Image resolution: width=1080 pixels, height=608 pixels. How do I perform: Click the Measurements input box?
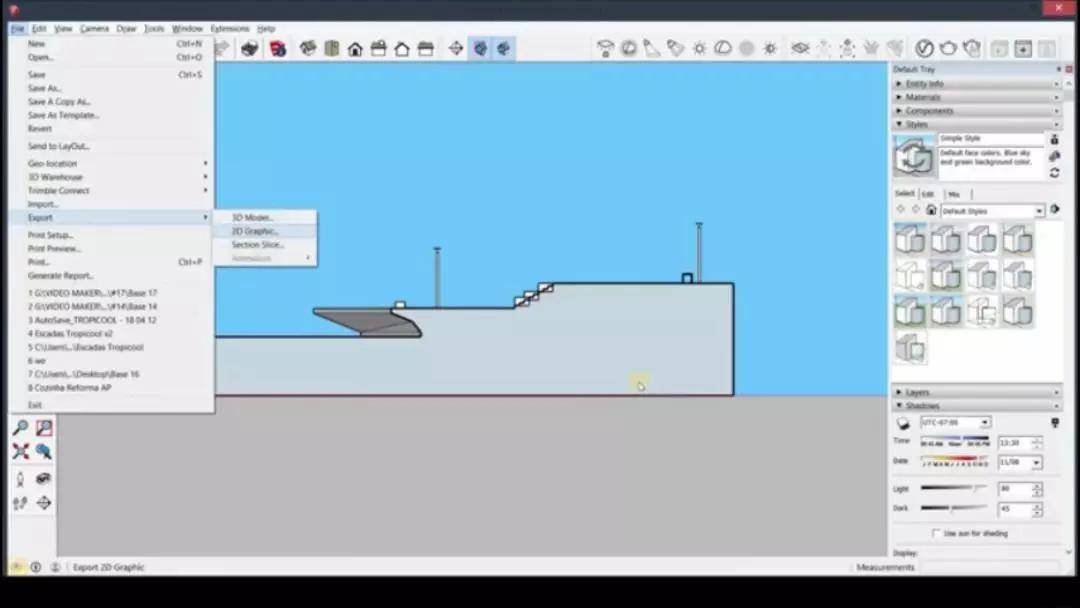(989, 567)
